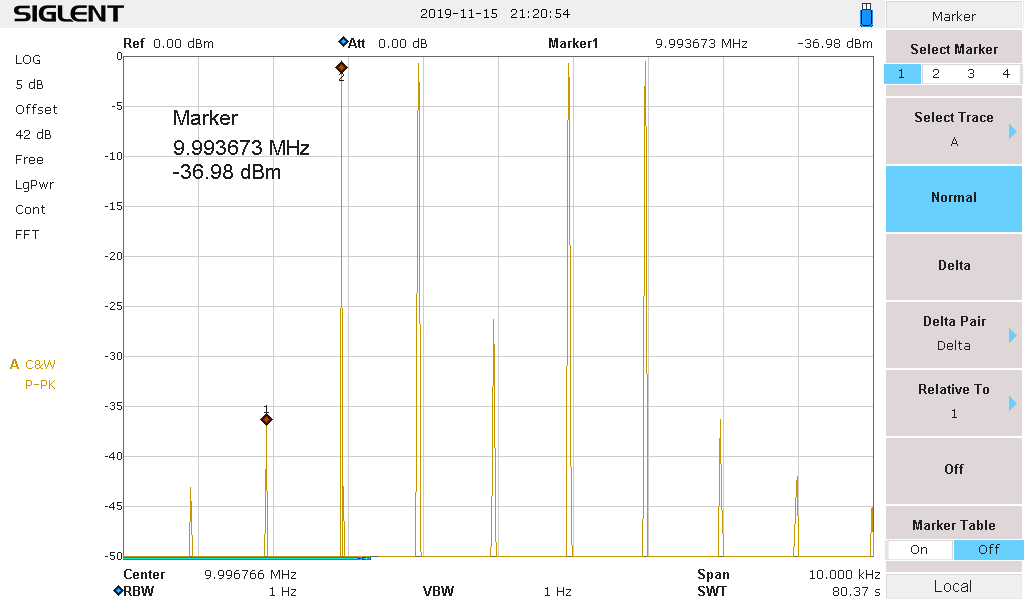Image resolution: width=1024 pixels, height=600 pixels.
Task: Select marker 1 diamond on the trace
Action: 266,420
